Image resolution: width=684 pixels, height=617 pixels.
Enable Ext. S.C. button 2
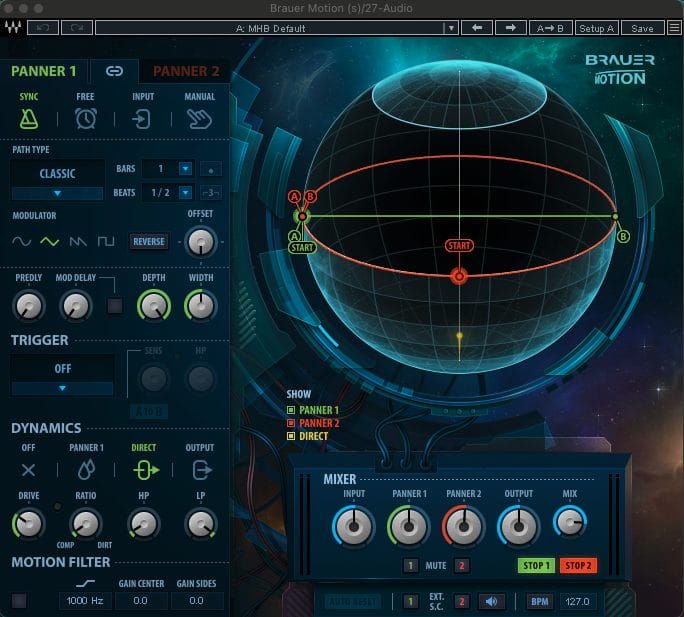[462, 601]
